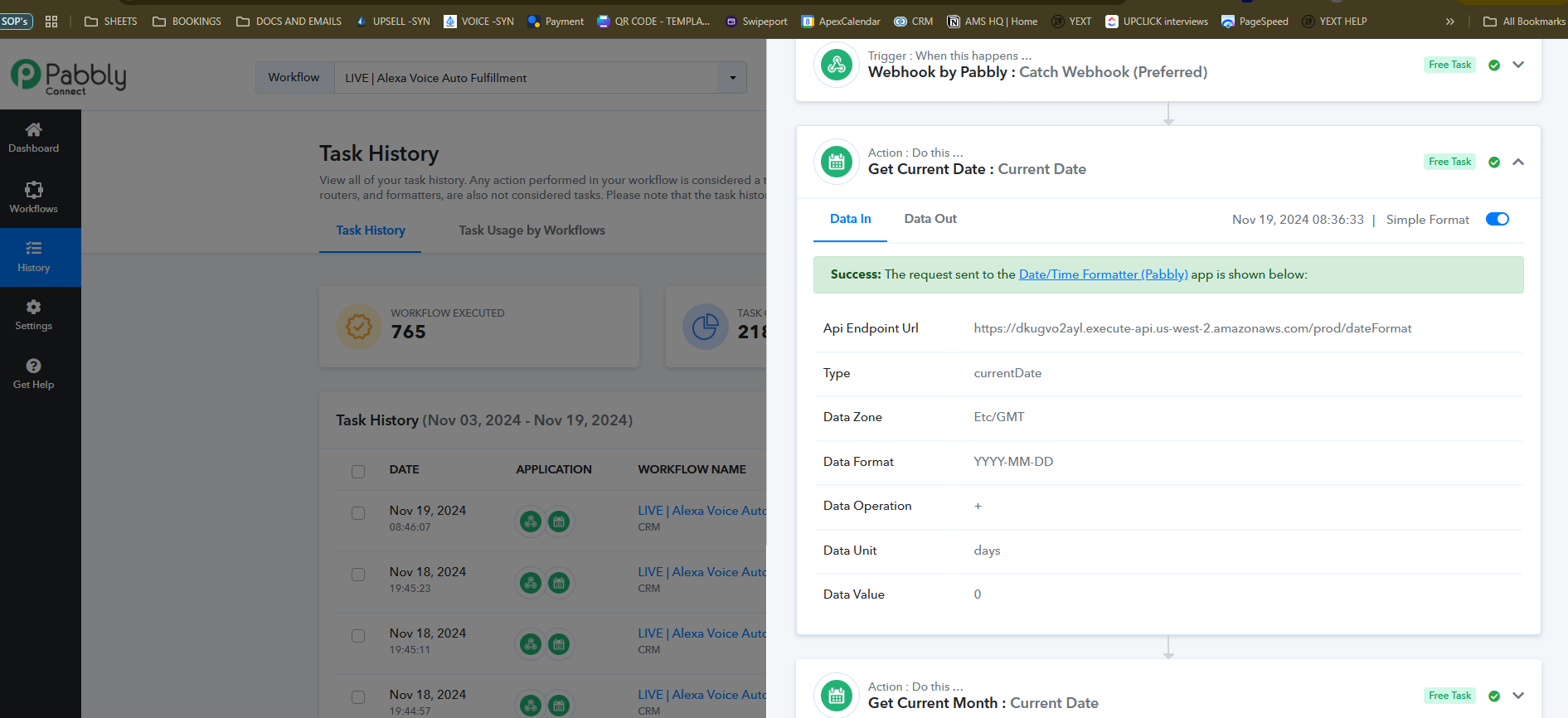Viewport: 1568px width, 718px height.
Task: Click webhook app icon in 19:45:11 row
Action: pos(531,644)
